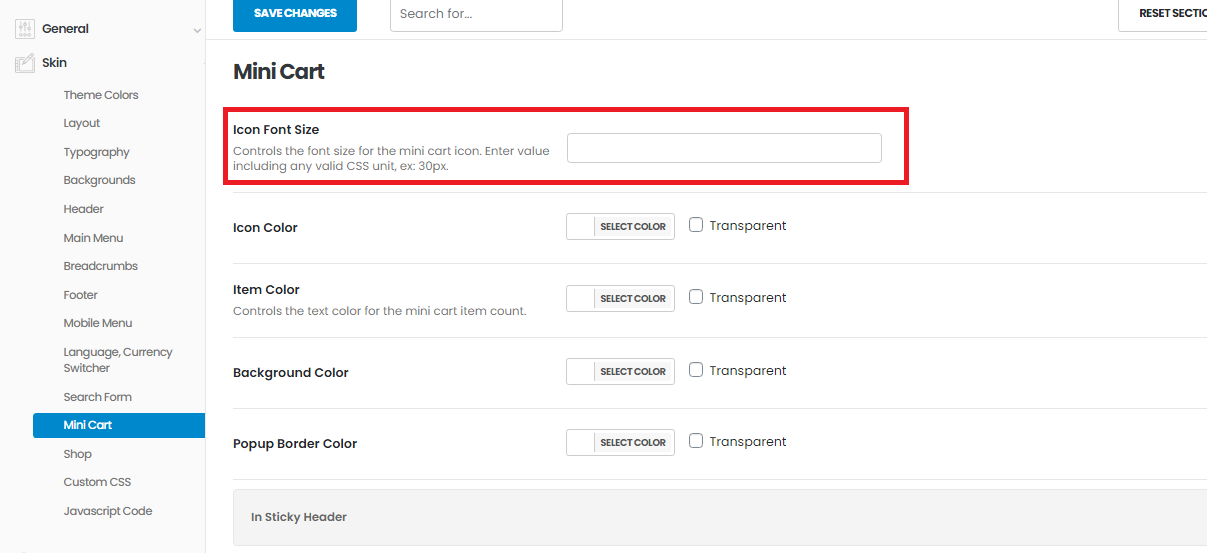Open Breadcrumbs settings
The height and width of the screenshot is (553, 1207).
(x=101, y=266)
